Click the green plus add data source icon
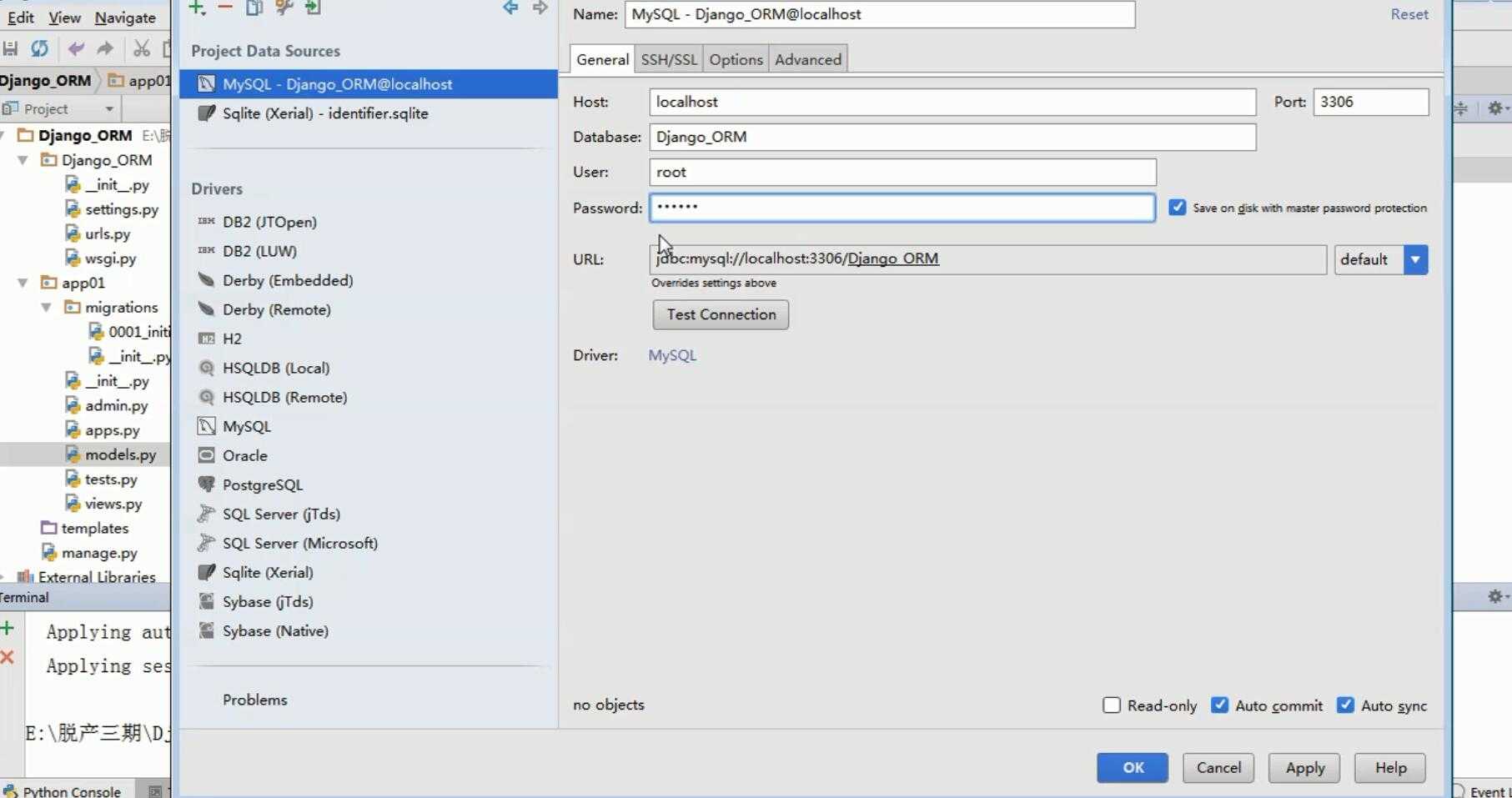Screen dimensions: 1512x798 pos(197,8)
